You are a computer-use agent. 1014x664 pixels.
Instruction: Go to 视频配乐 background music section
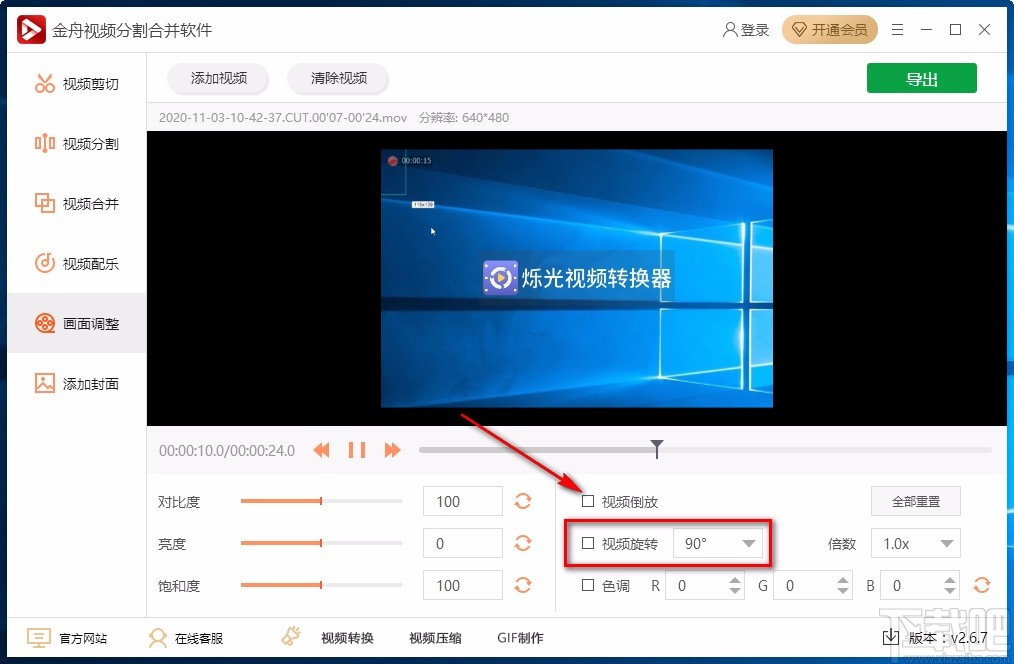76,263
